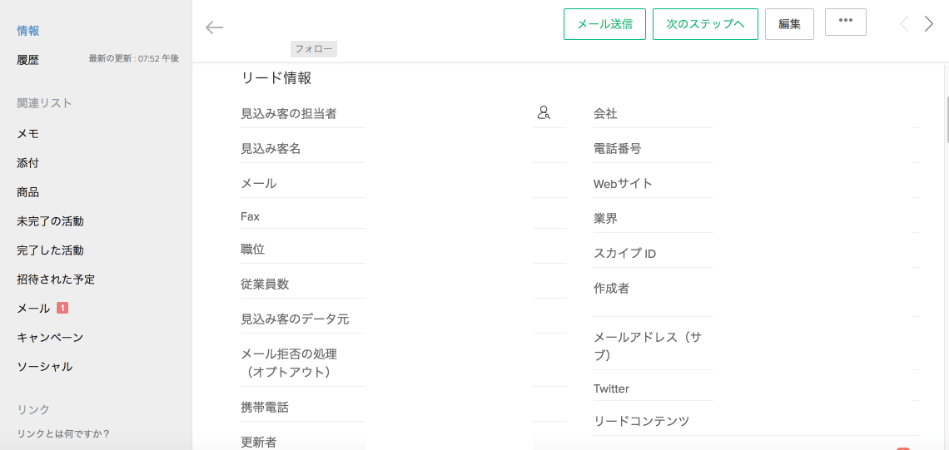
Task: Open the three-dots more options menu
Action: pyautogui.click(x=846, y=22)
